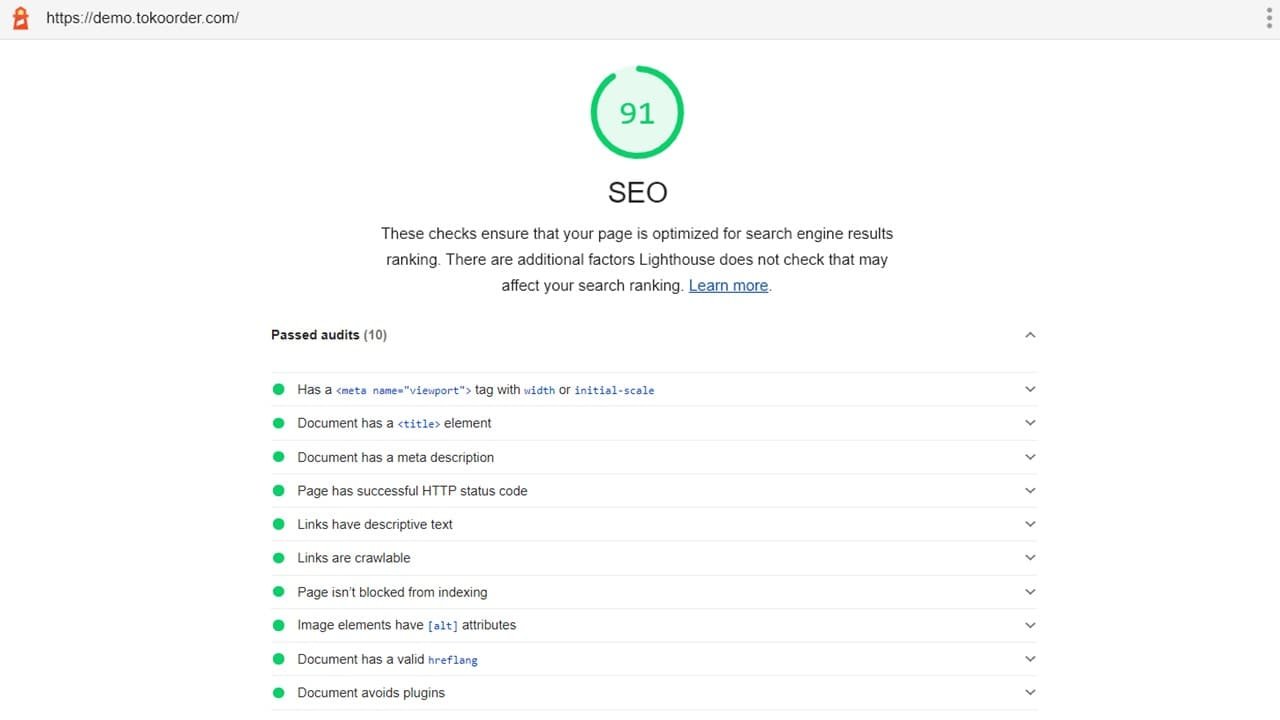Viewport: 1280px width, 720px height.
Task: Click green status dot beside hreflang audit
Action: click(279, 659)
